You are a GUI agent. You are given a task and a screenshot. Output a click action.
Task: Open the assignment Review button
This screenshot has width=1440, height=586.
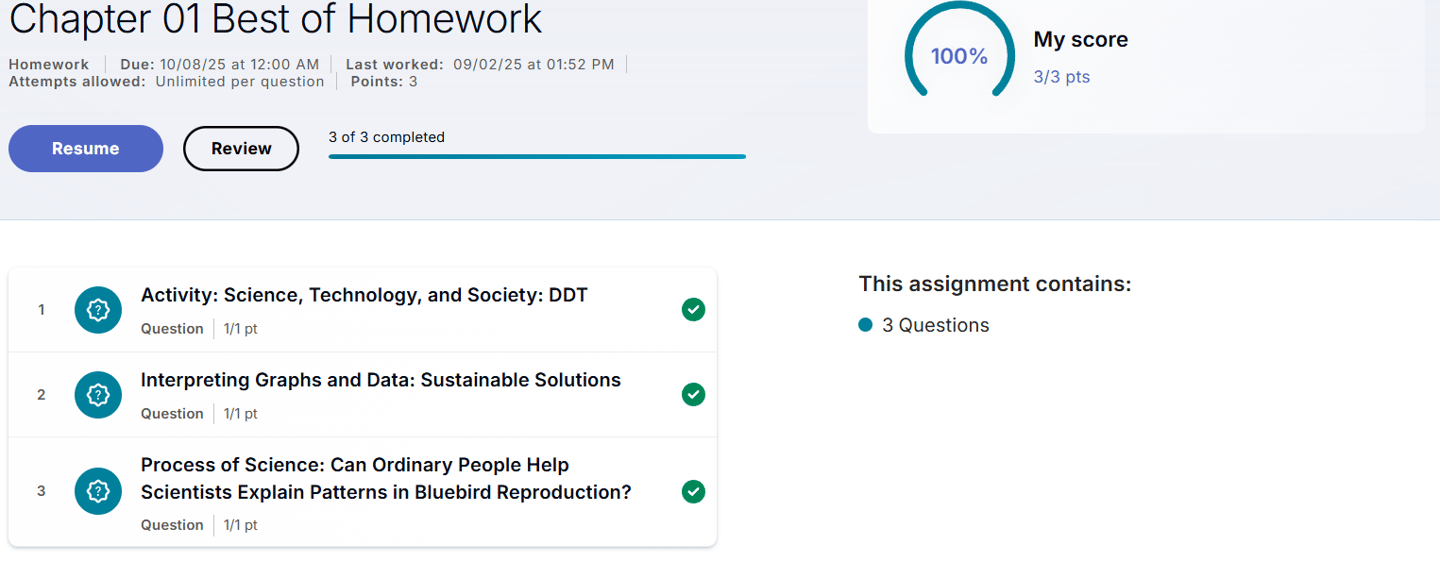[241, 149]
